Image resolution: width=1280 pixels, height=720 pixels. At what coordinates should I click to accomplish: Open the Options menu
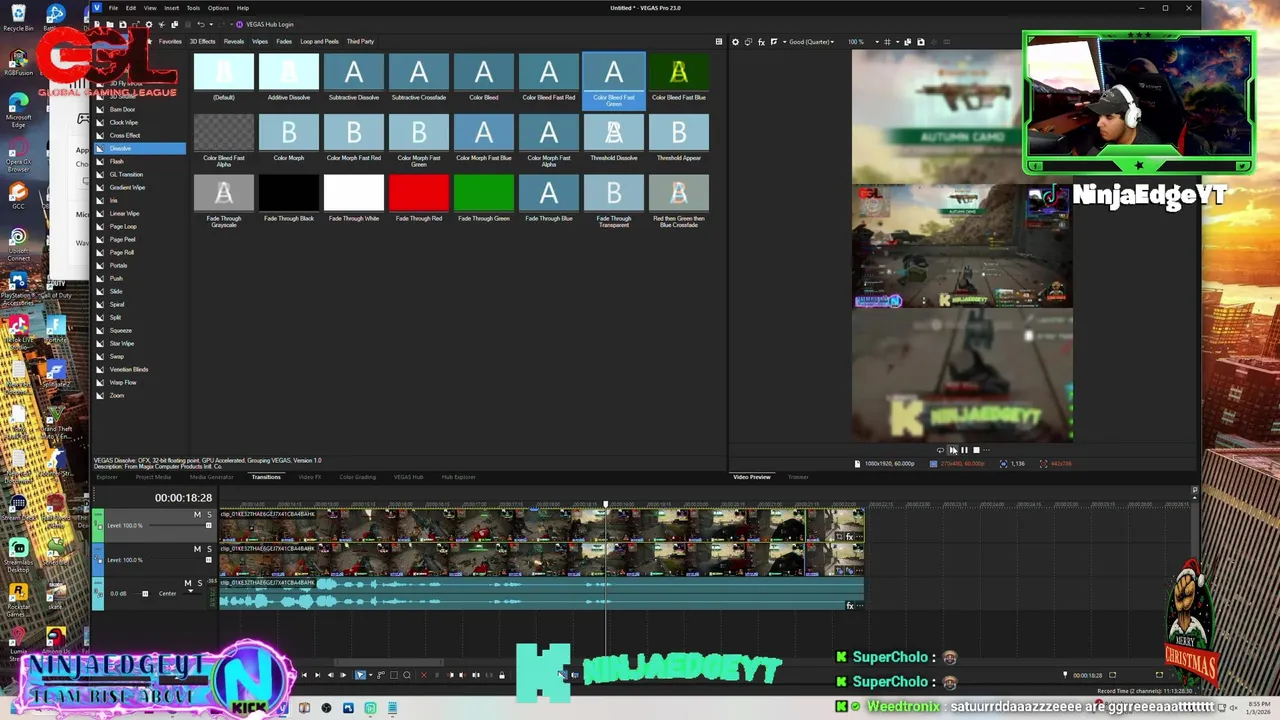click(x=218, y=8)
